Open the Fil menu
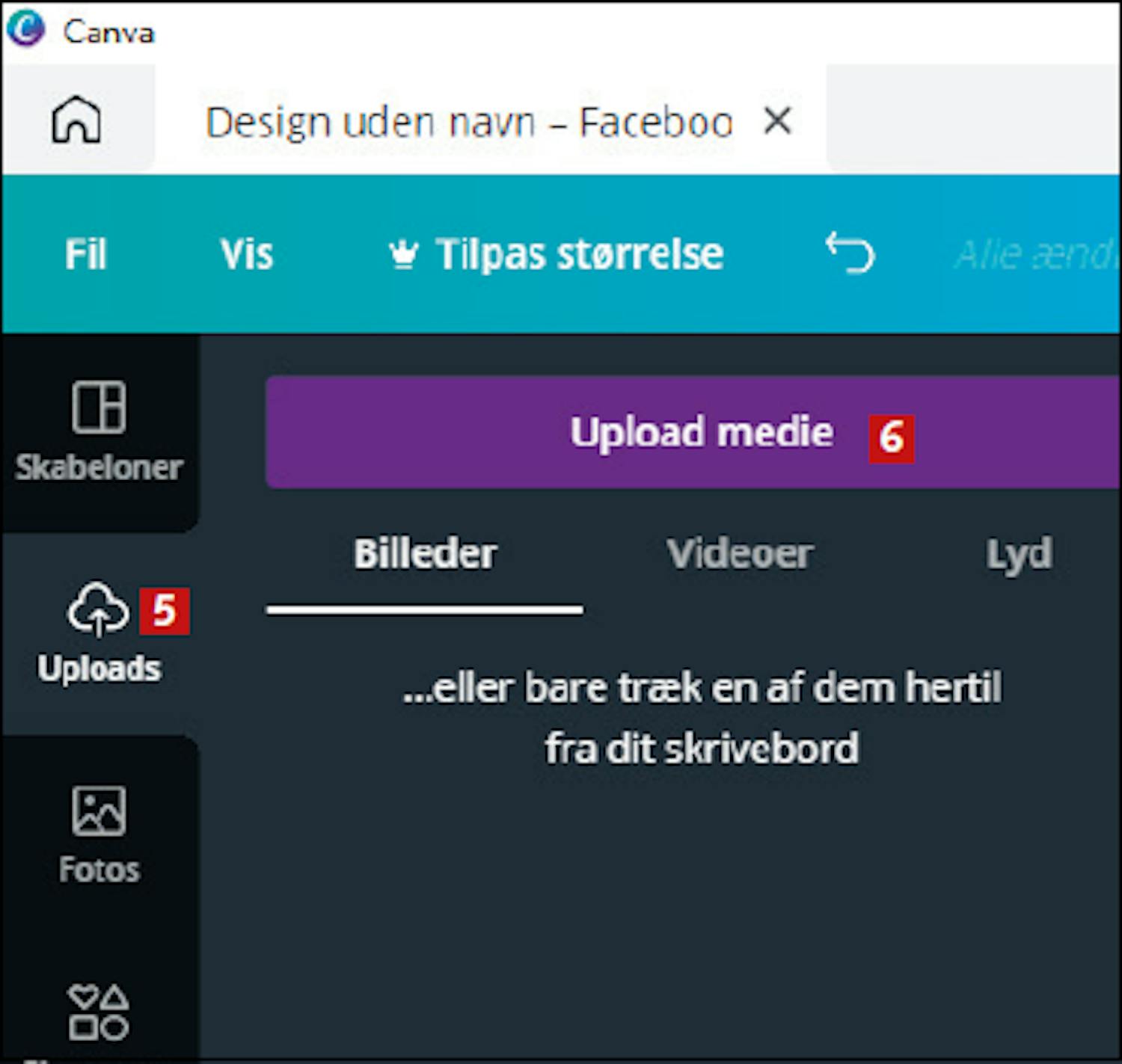Image resolution: width=1122 pixels, height=1064 pixels. [85, 254]
